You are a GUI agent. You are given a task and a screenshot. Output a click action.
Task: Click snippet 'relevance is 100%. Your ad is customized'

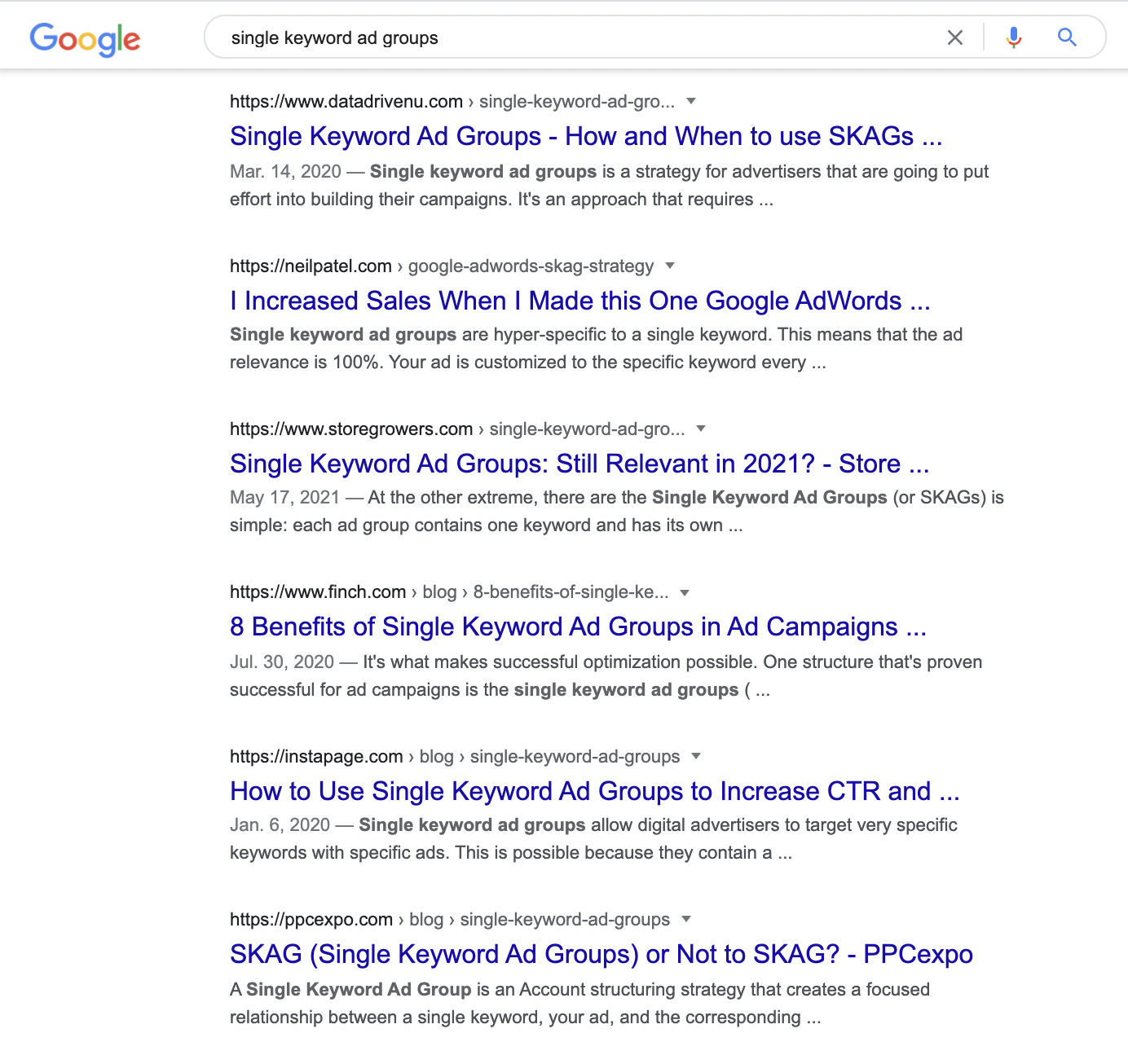pos(528,363)
